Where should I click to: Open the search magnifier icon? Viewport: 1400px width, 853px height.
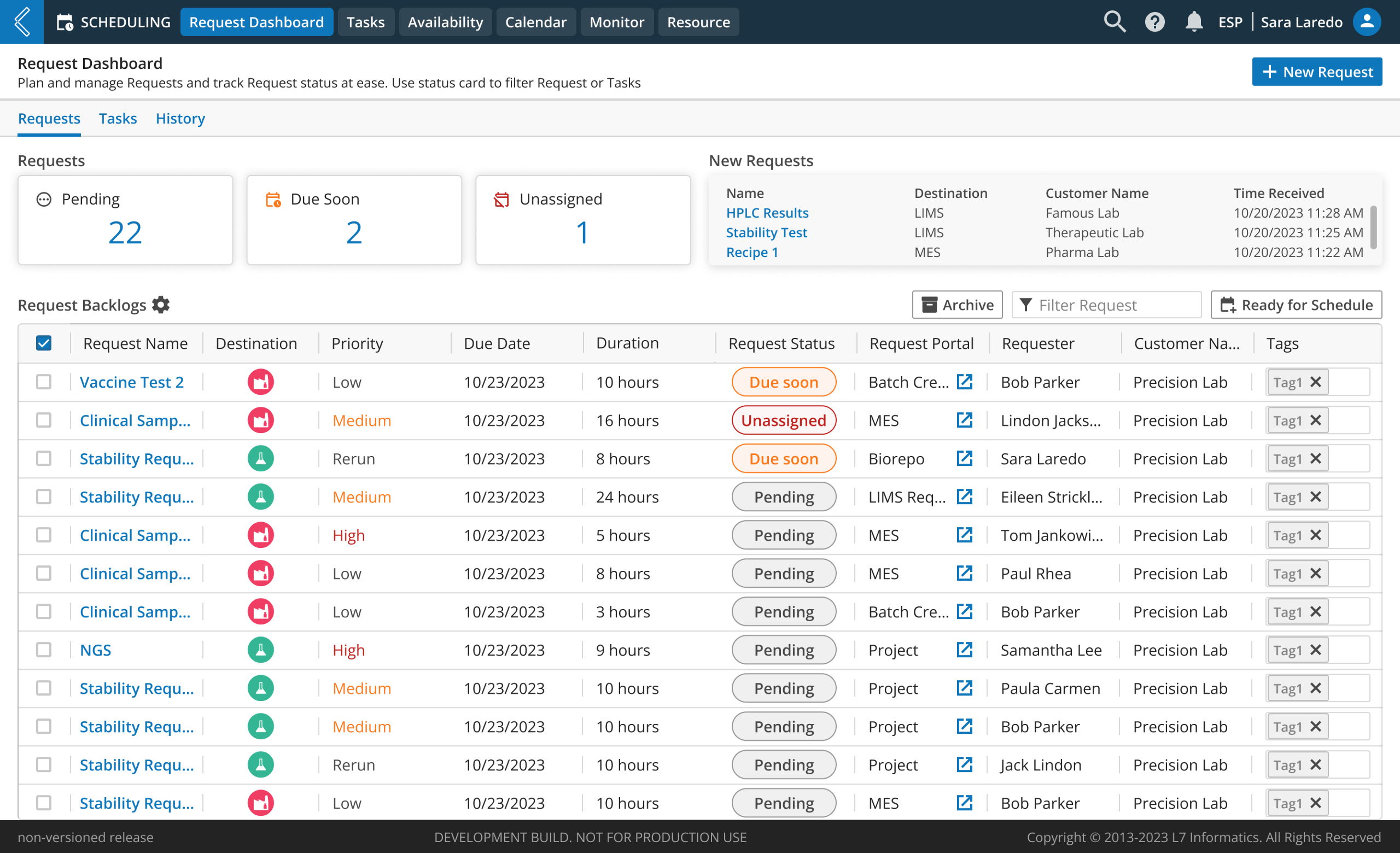[1113, 21]
